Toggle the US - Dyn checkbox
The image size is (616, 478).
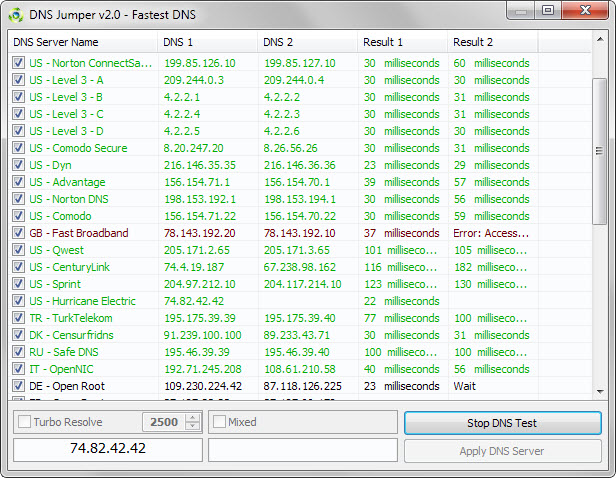[18, 165]
